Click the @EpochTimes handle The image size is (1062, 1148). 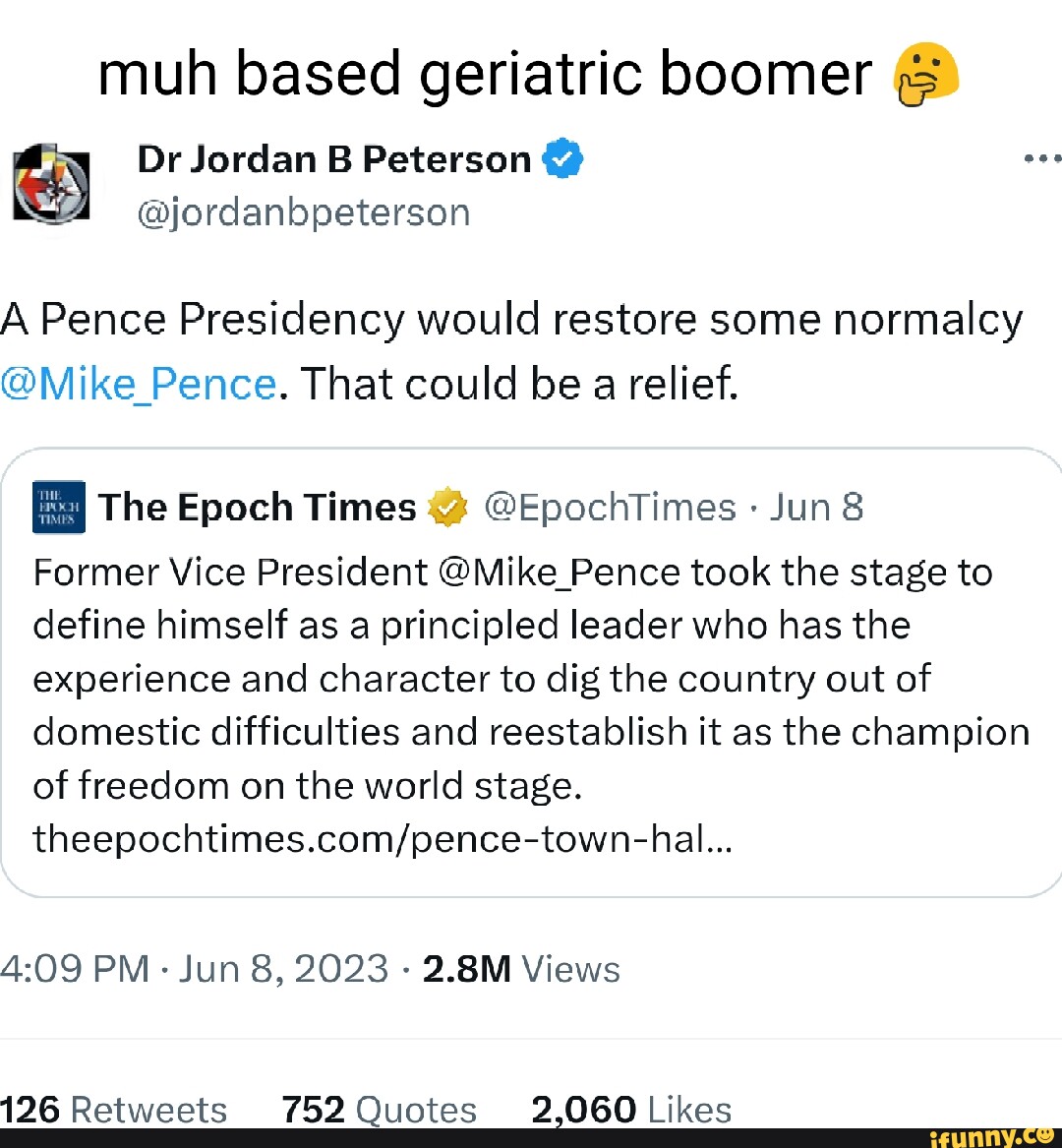611,508
